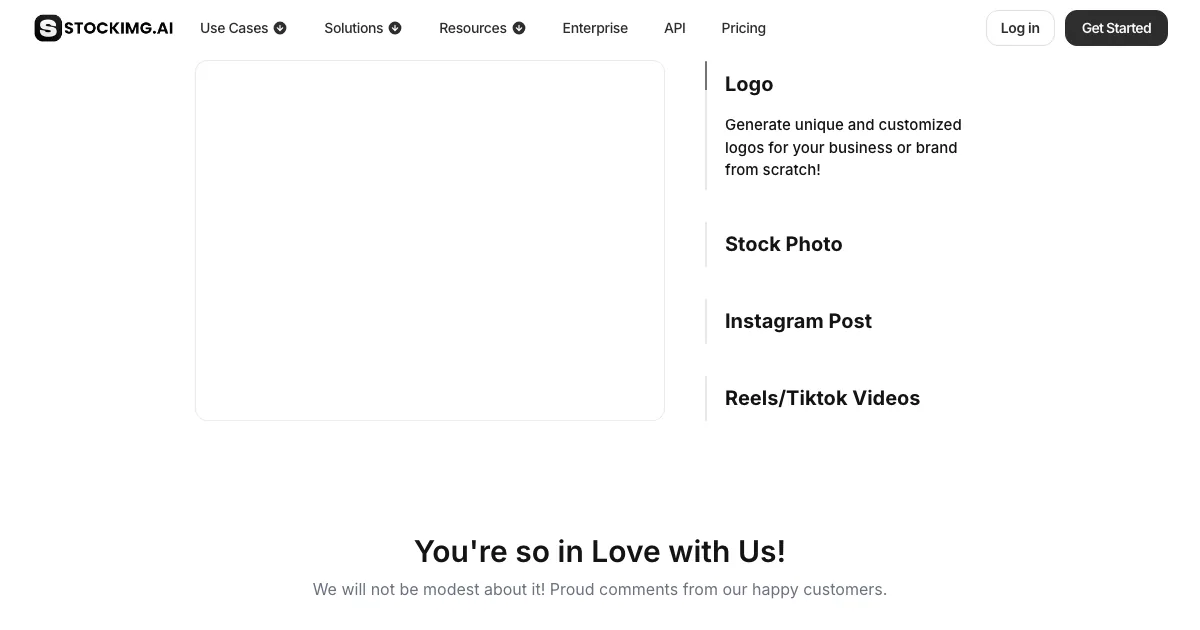Click the Logo description paragraph text
The height and width of the screenshot is (630, 1200).
(x=843, y=147)
